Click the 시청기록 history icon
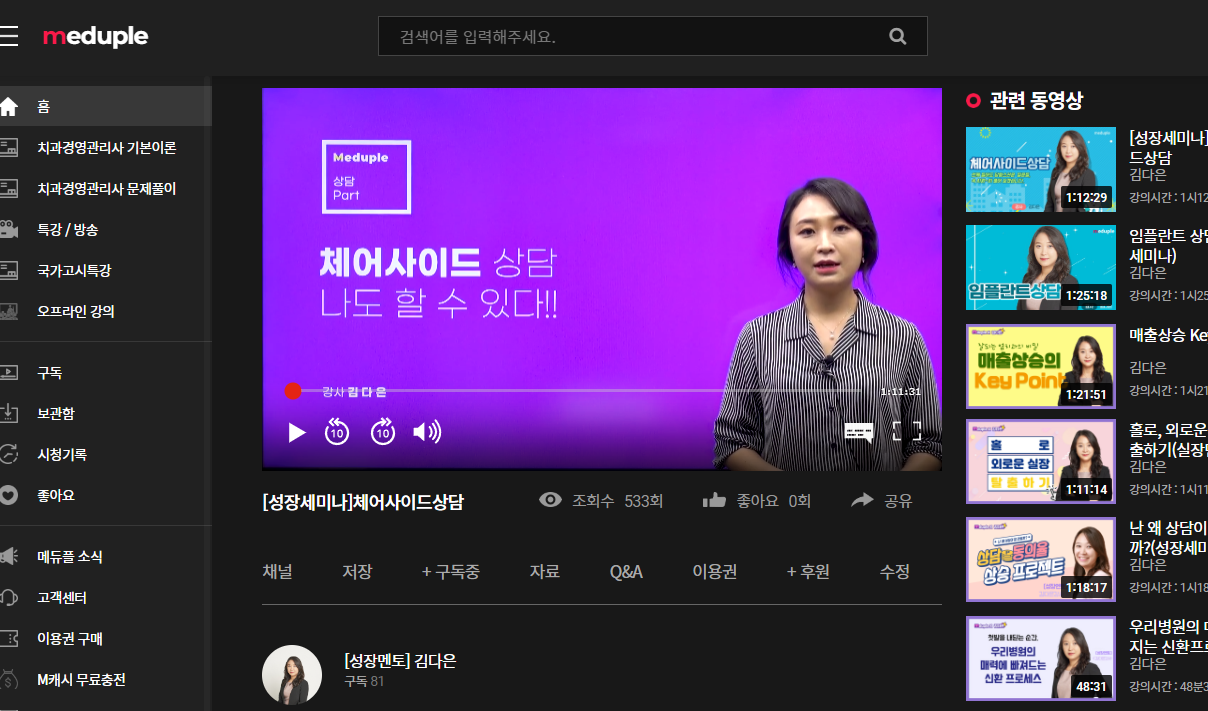The image size is (1208, 711). pos(9,454)
